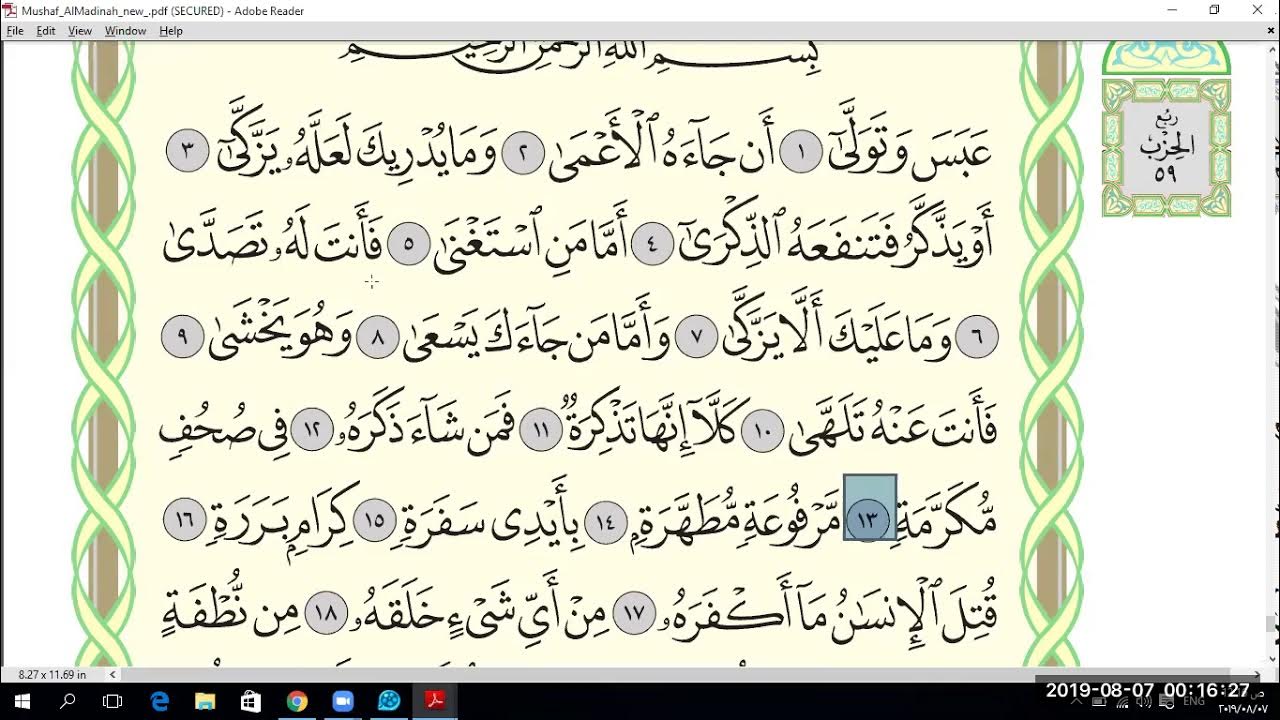Open the Window menu

(125, 31)
